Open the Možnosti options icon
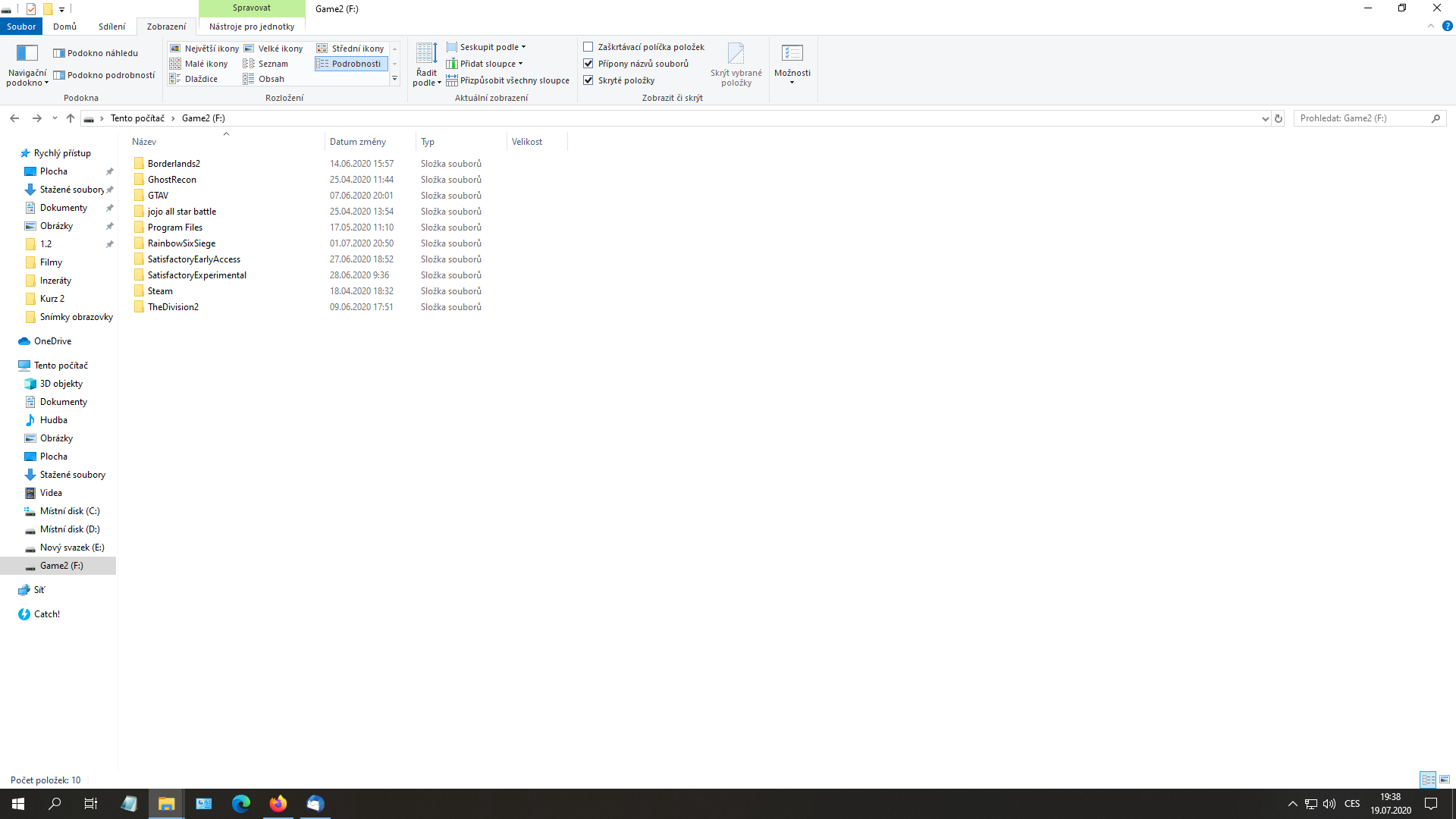This screenshot has height=819, width=1456. pyautogui.click(x=792, y=53)
